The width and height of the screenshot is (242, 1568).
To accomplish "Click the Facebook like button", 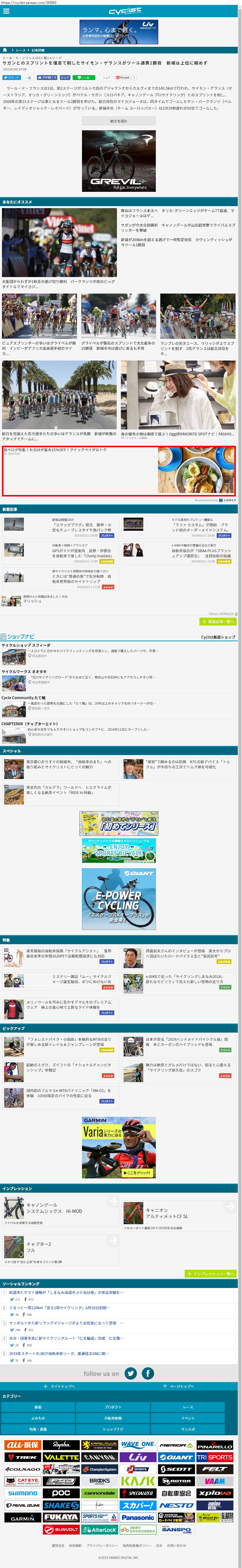I will click(x=47, y=77).
